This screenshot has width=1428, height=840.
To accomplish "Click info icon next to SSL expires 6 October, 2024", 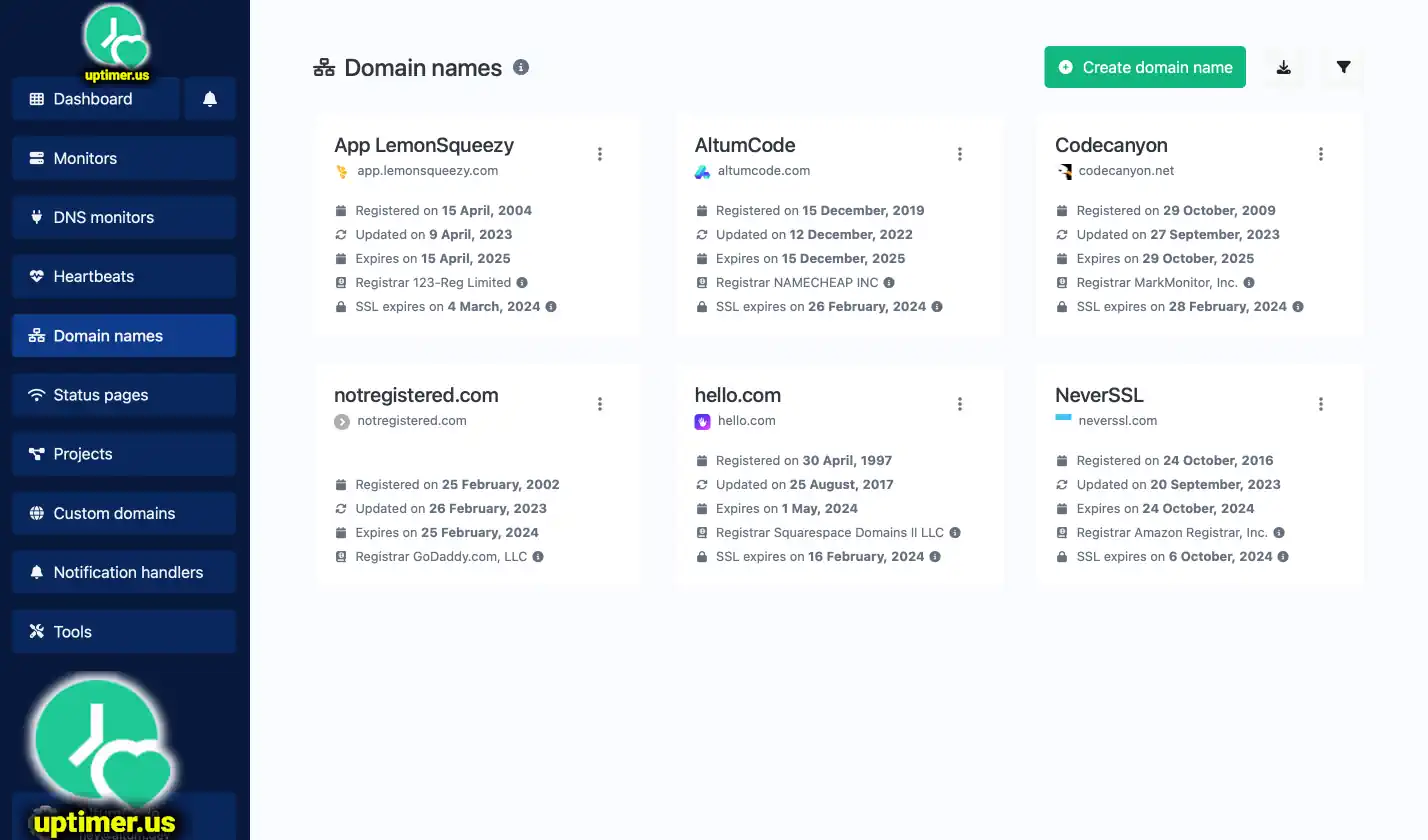I will coord(1283,557).
